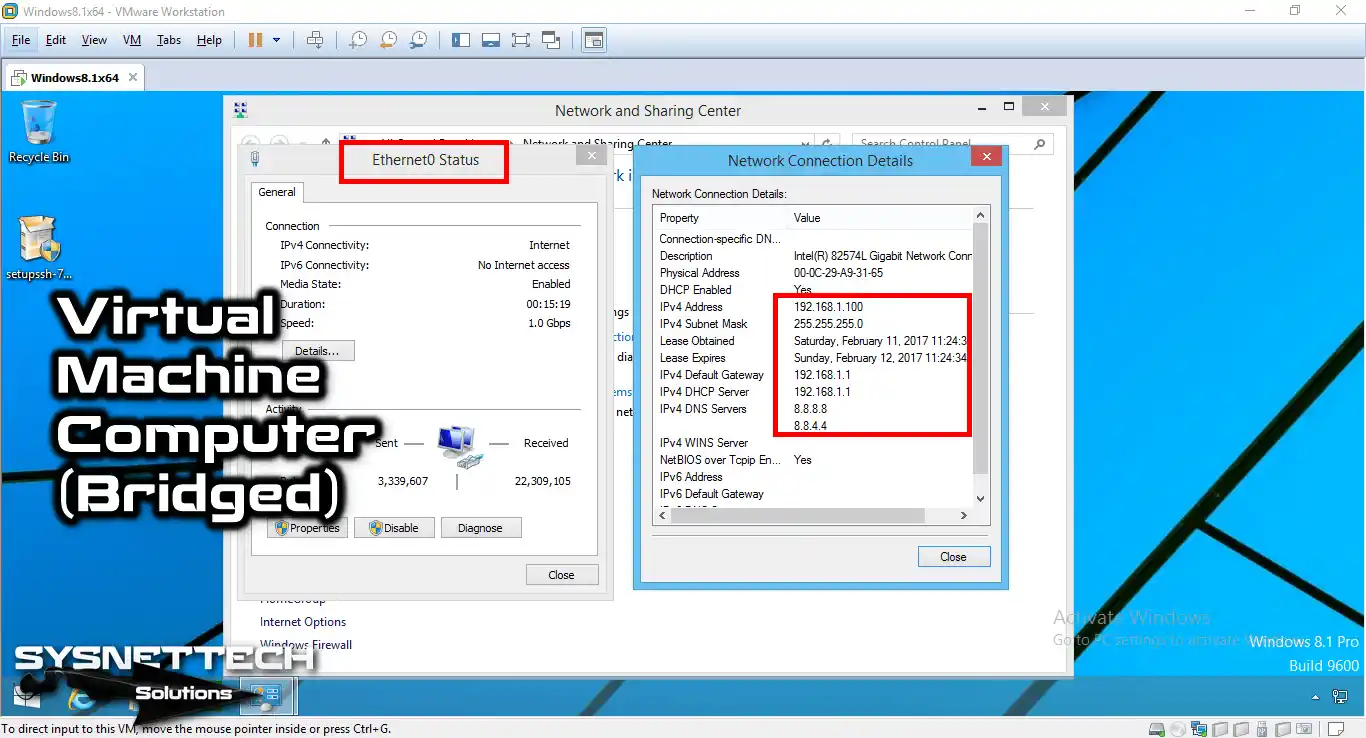Toggle the library sidebar view icon
Screen dimensions: 1366x738
[461, 40]
